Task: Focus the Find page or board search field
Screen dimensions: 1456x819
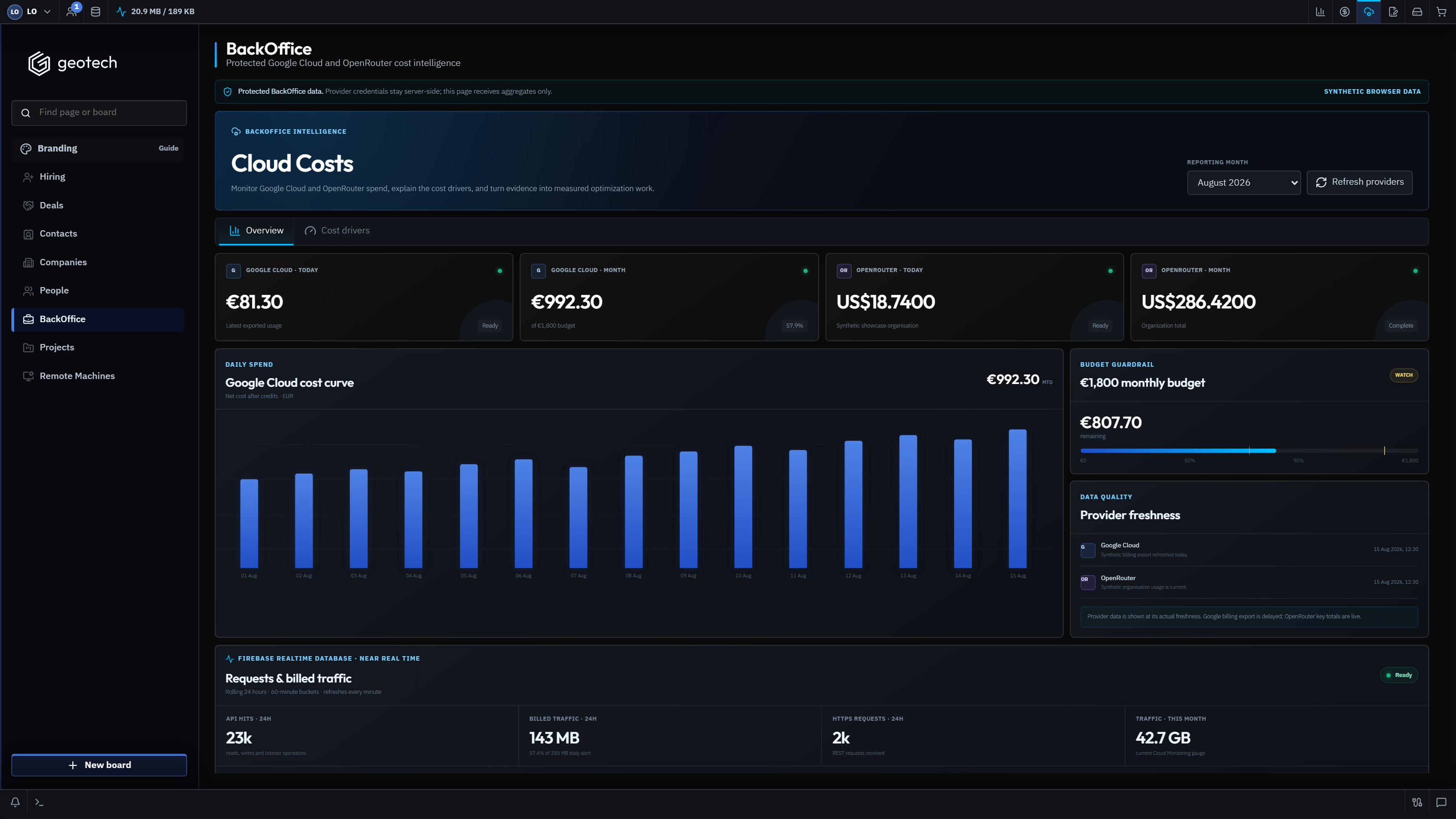Action: [99, 113]
